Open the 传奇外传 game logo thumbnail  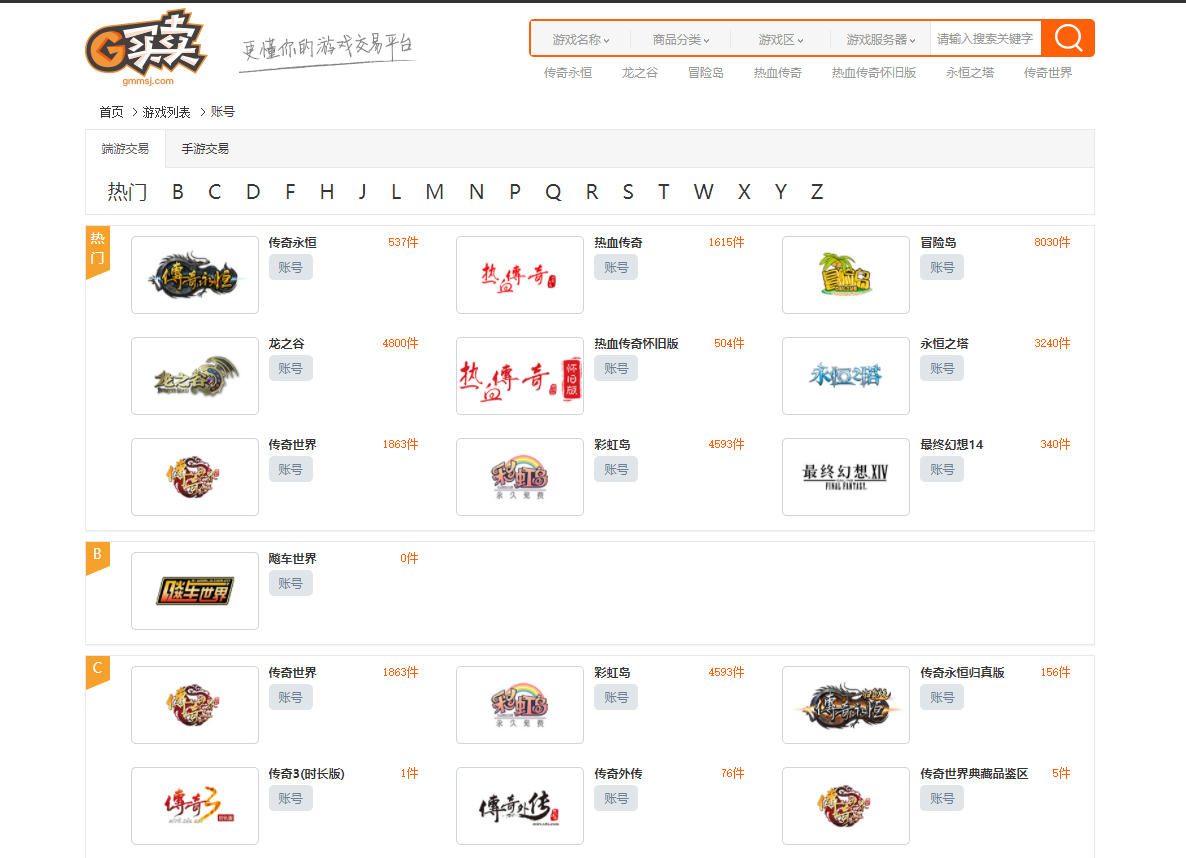(x=520, y=806)
